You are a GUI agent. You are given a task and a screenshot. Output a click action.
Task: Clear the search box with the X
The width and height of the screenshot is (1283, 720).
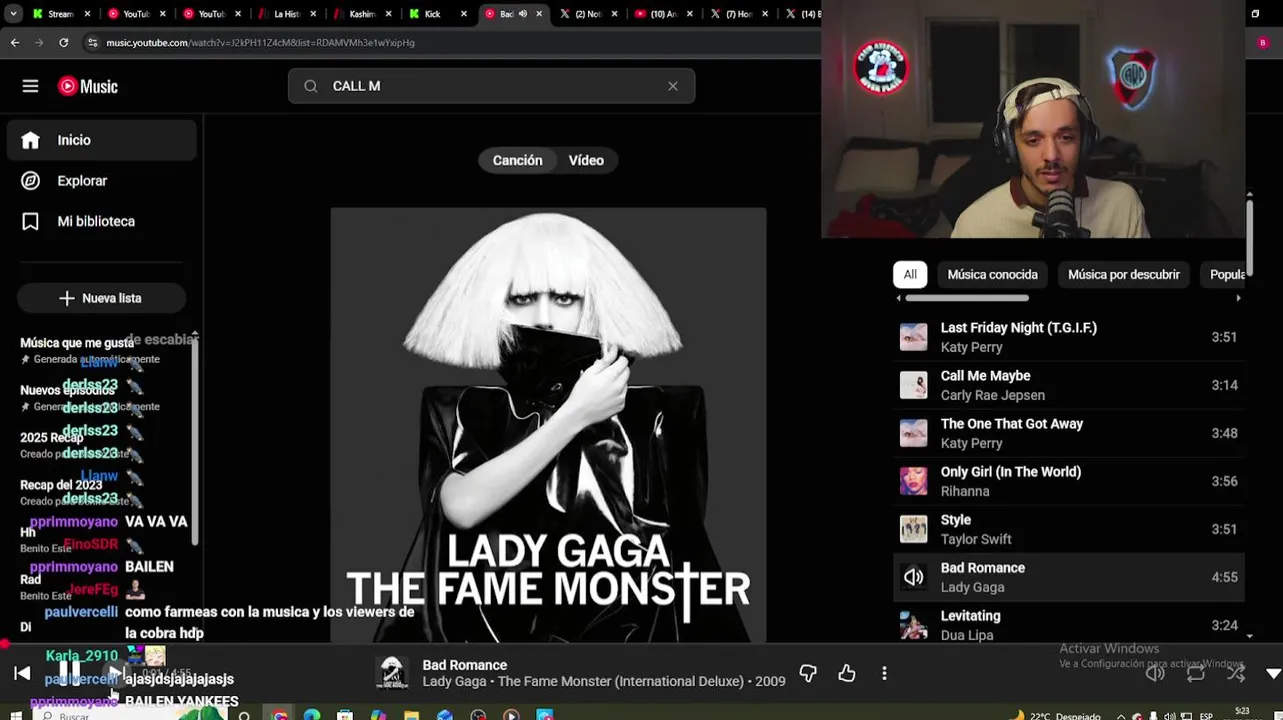(673, 86)
